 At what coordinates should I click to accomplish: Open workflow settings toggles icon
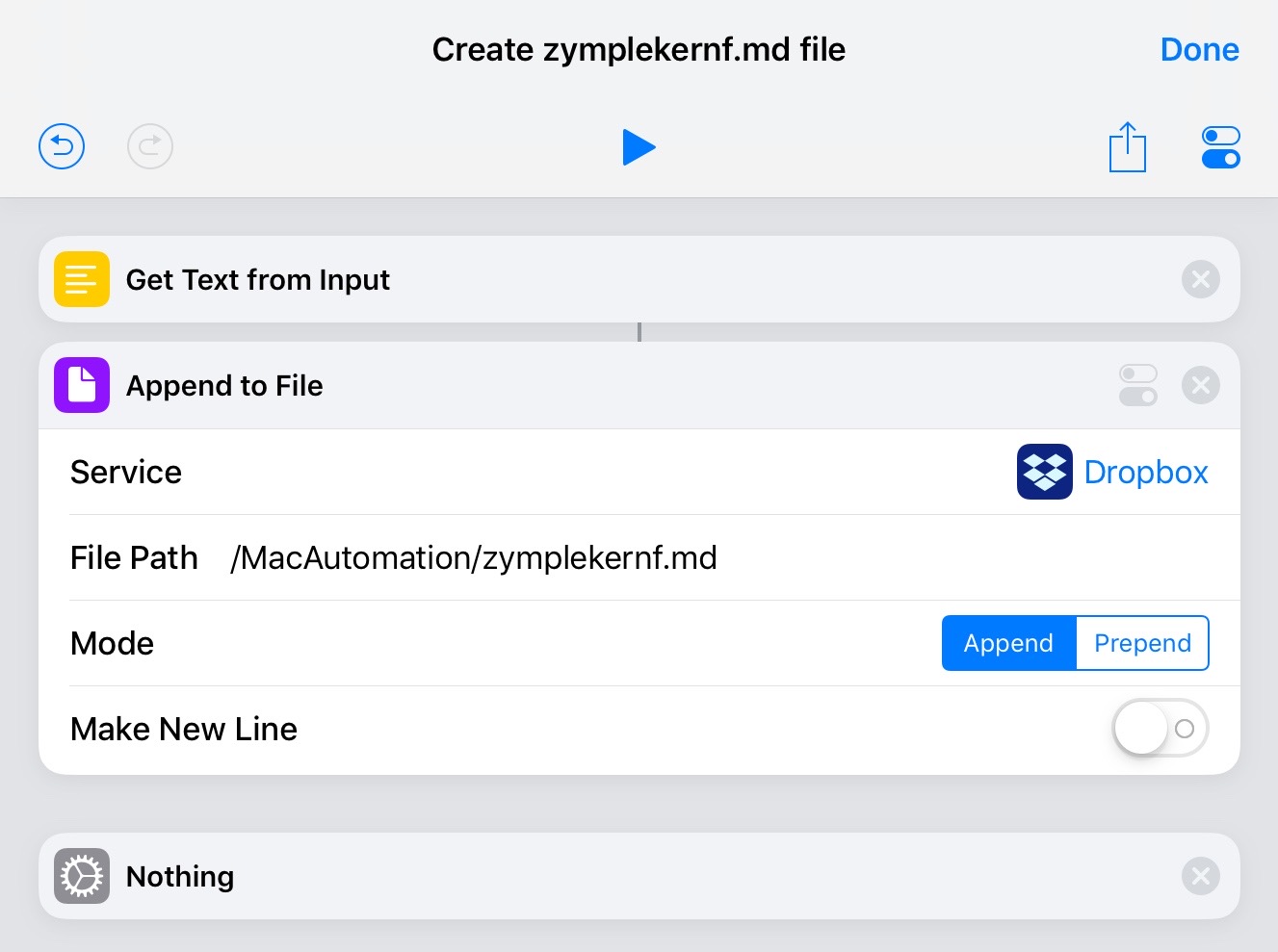(x=1221, y=147)
